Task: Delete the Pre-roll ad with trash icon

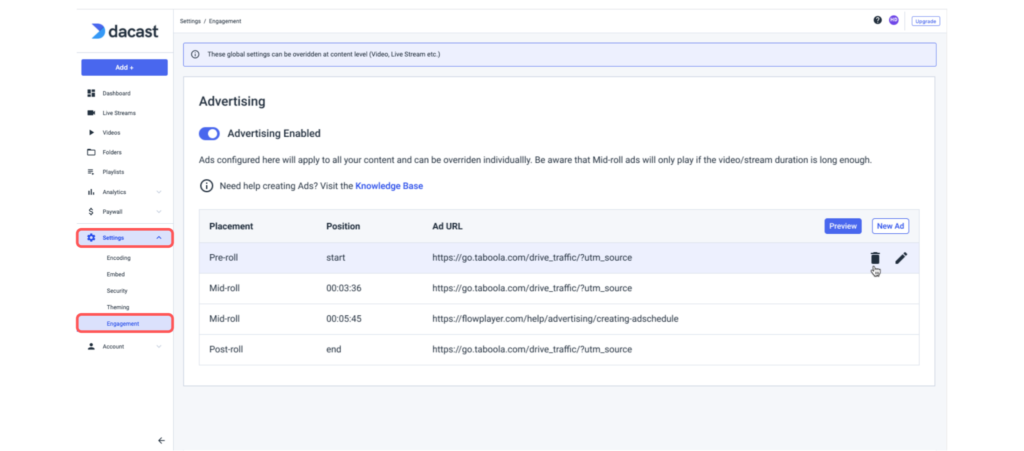Action: coord(875,258)
